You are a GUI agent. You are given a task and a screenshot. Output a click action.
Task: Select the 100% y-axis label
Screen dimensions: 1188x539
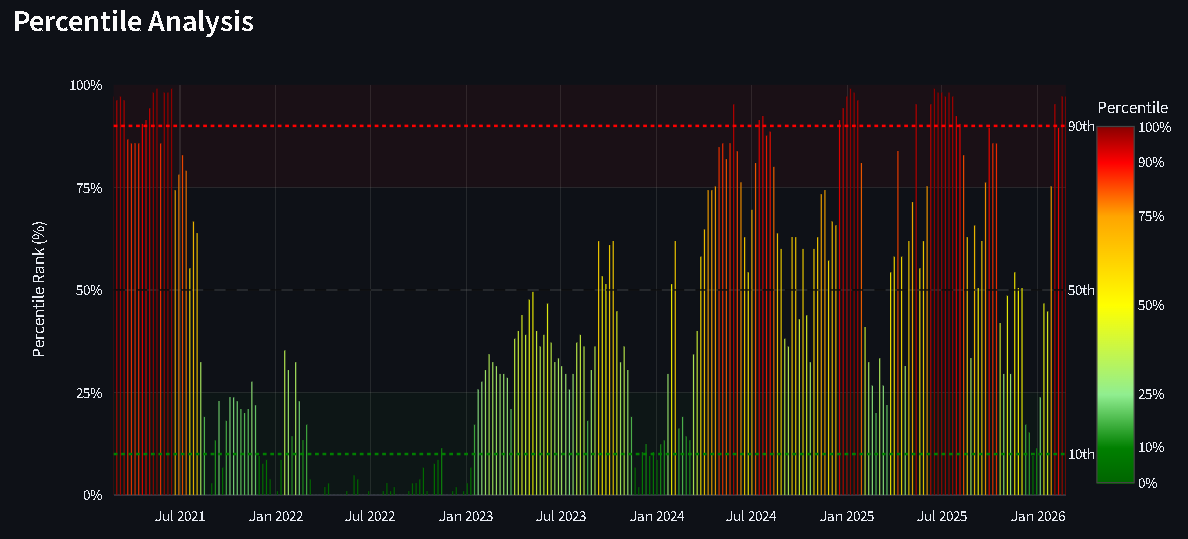pos(86,85)
